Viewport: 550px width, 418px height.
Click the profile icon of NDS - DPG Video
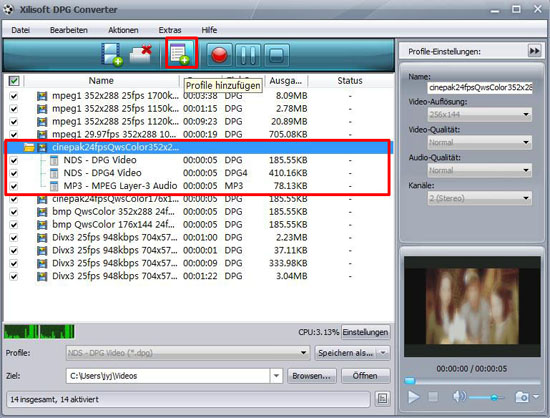(x=54, y=160)
